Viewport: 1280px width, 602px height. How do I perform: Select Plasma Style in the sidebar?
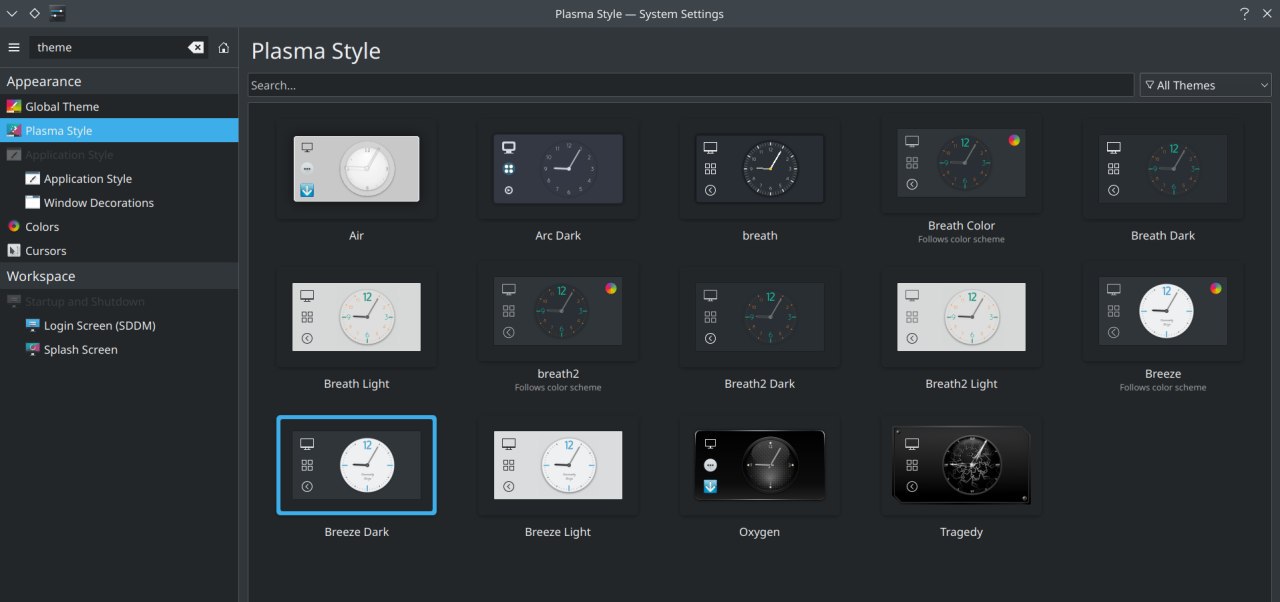pyautogui.click(x=119, y=130)
